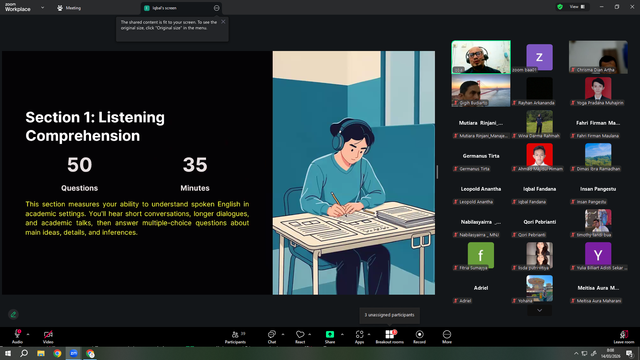Open the Chat panel
The width and height of the screenshot is (640, 360).
272,337
